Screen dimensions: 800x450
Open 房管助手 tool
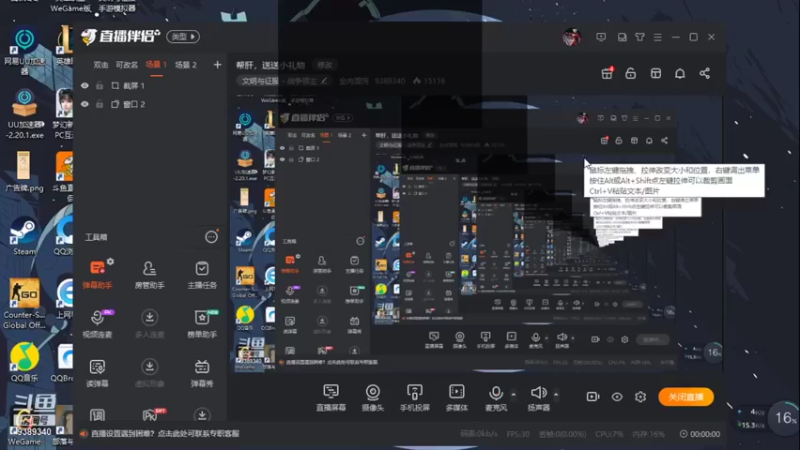[149, 274]
